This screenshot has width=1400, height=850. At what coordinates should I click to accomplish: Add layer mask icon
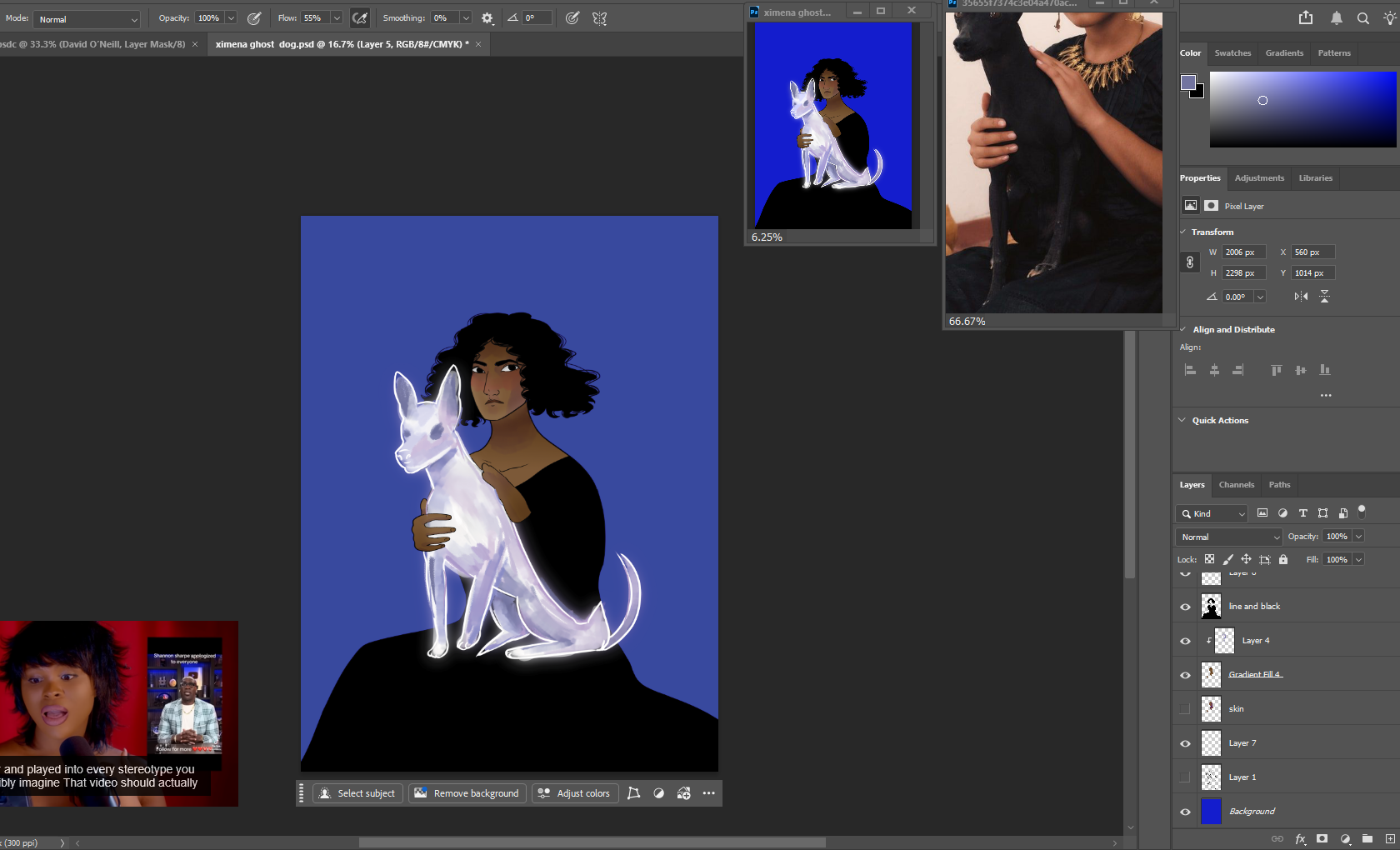point(1322,839)
